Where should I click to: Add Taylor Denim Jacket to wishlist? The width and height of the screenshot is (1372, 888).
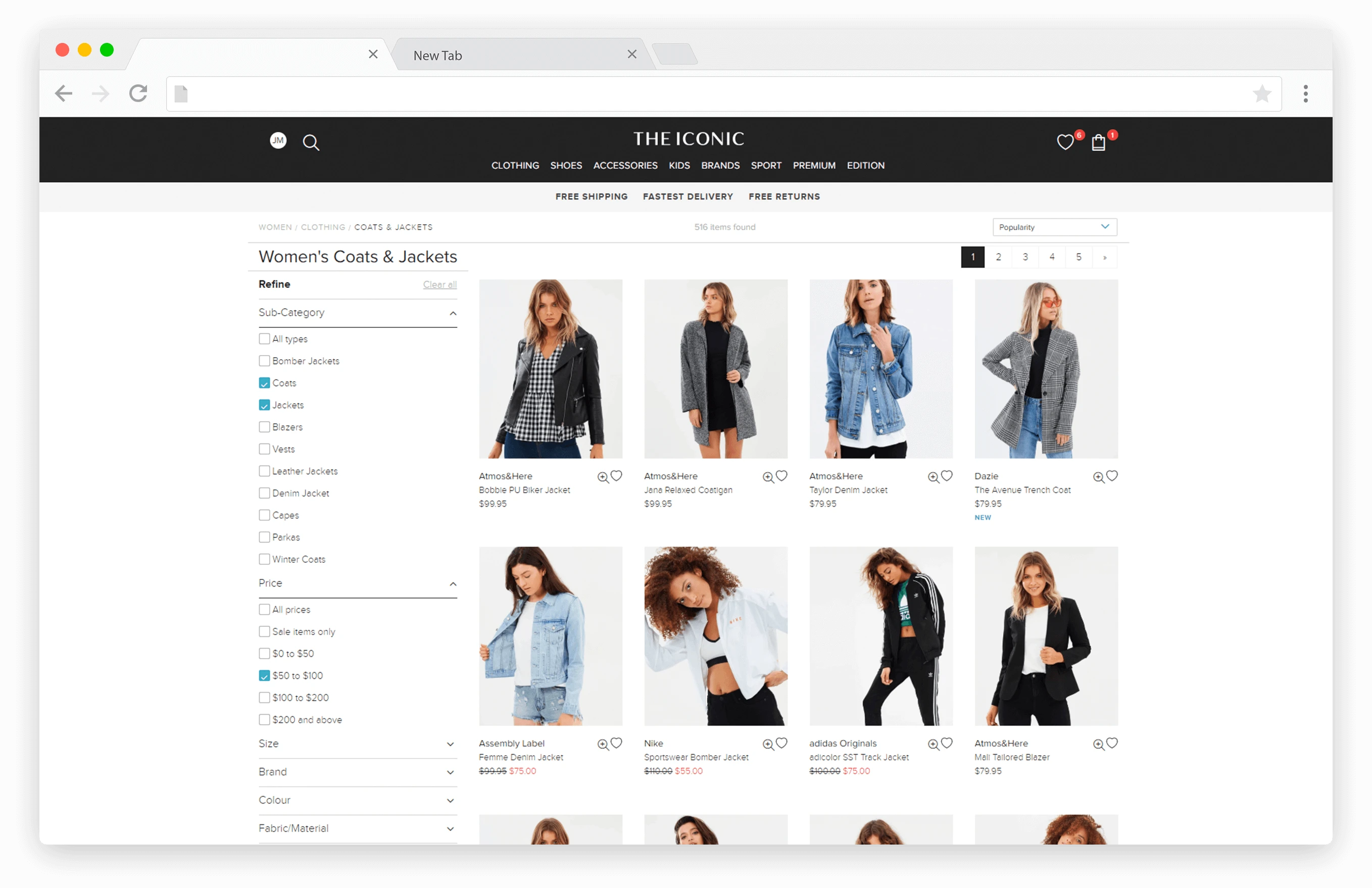pyautogui.click(x=947, y=476)
